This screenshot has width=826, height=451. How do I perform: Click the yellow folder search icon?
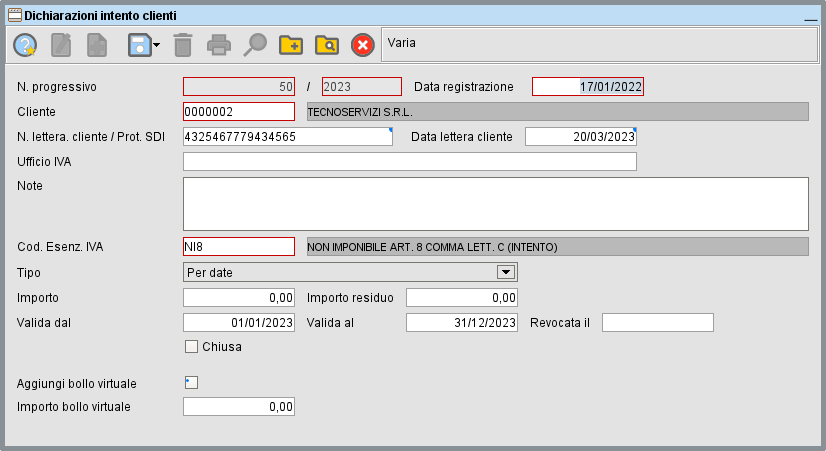click(327, 45)
